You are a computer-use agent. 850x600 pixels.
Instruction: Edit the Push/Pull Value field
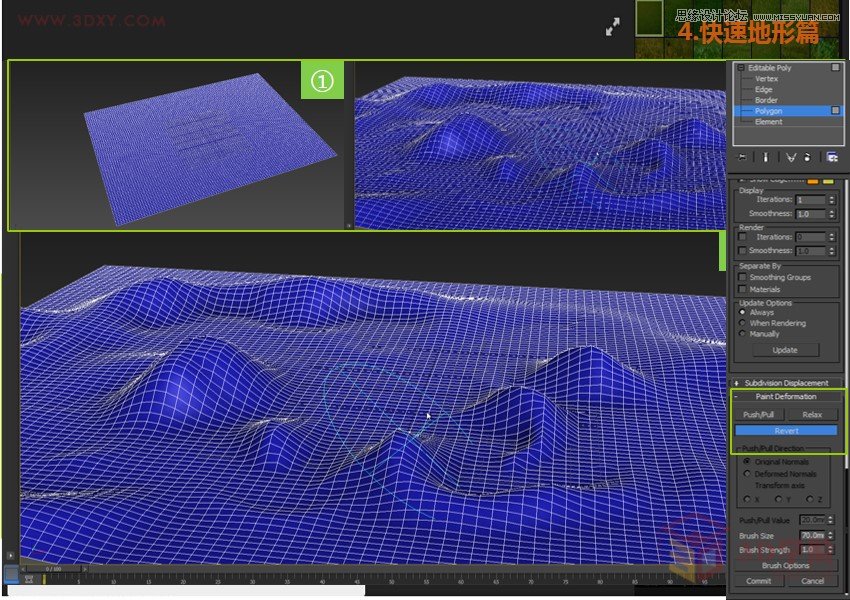[x=812, y=519]
